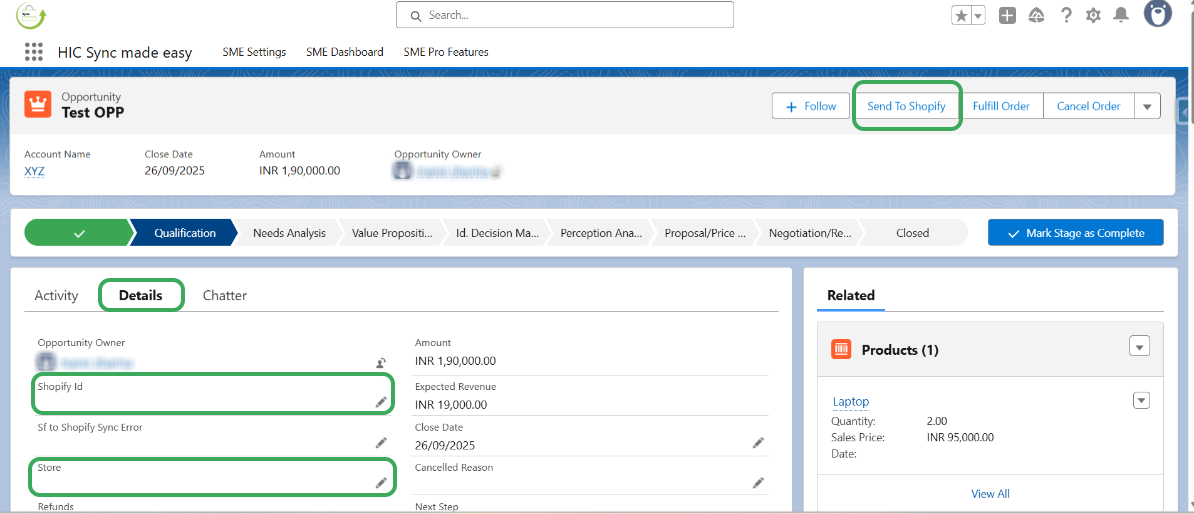Open the App Launcher grid icon

pyautogui.click(x=34, y=52)
